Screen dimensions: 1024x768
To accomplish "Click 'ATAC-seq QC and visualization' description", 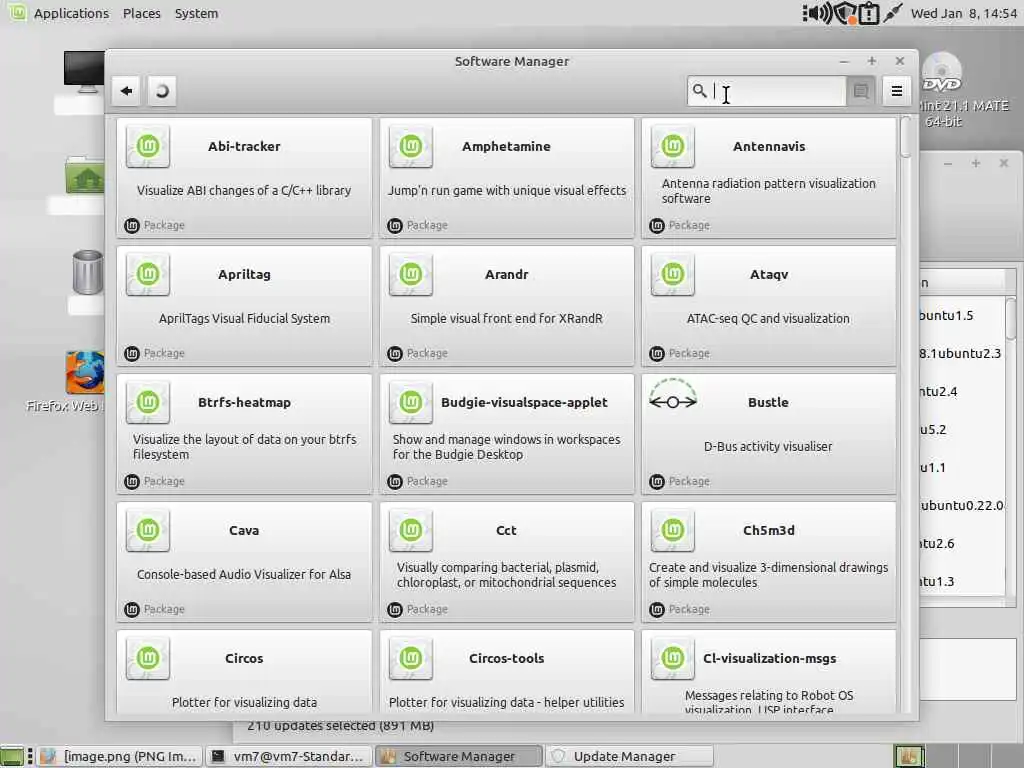I will pos(768,318).
